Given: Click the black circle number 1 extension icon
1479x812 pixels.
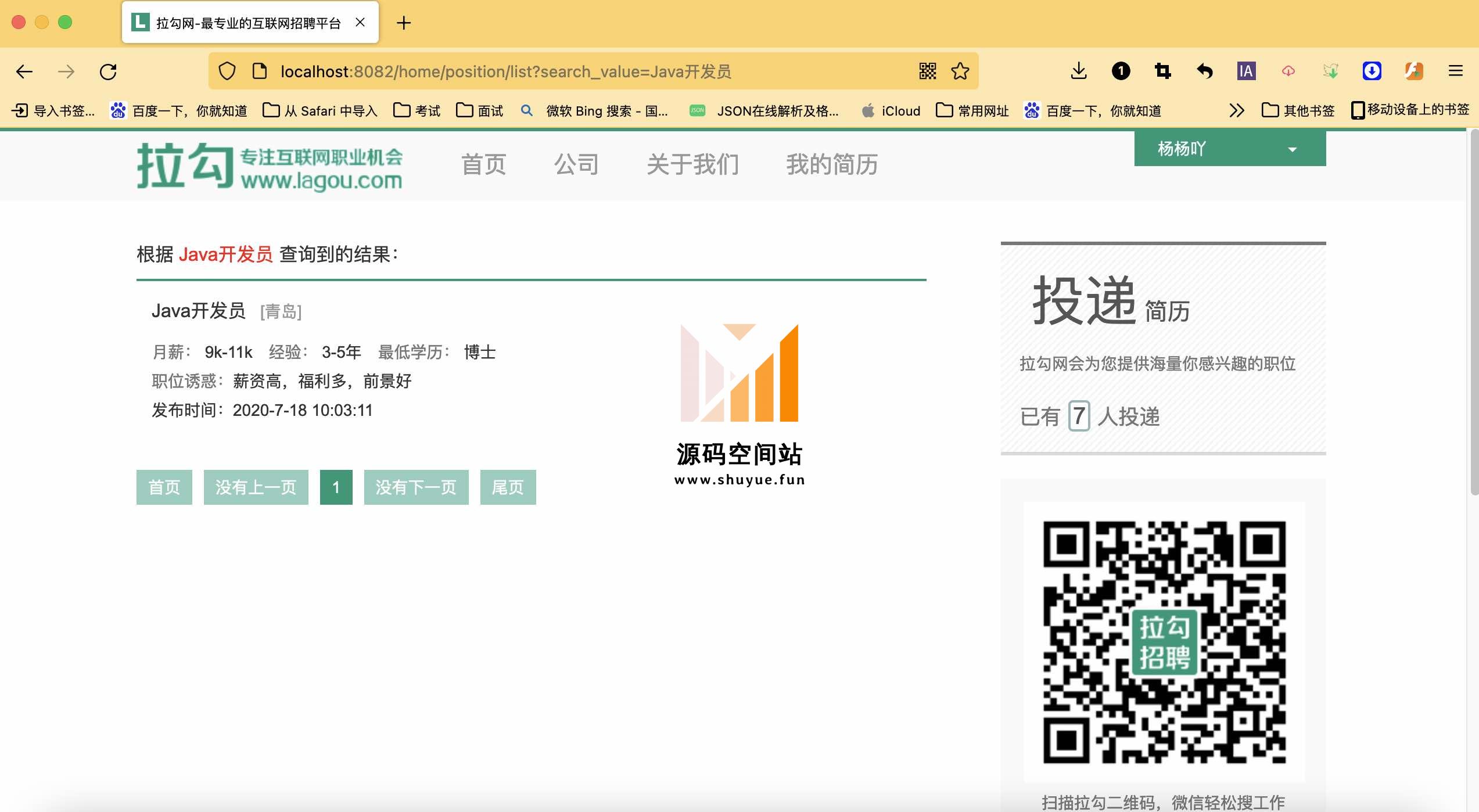Looking at the screenshot, I should 1121,71.
